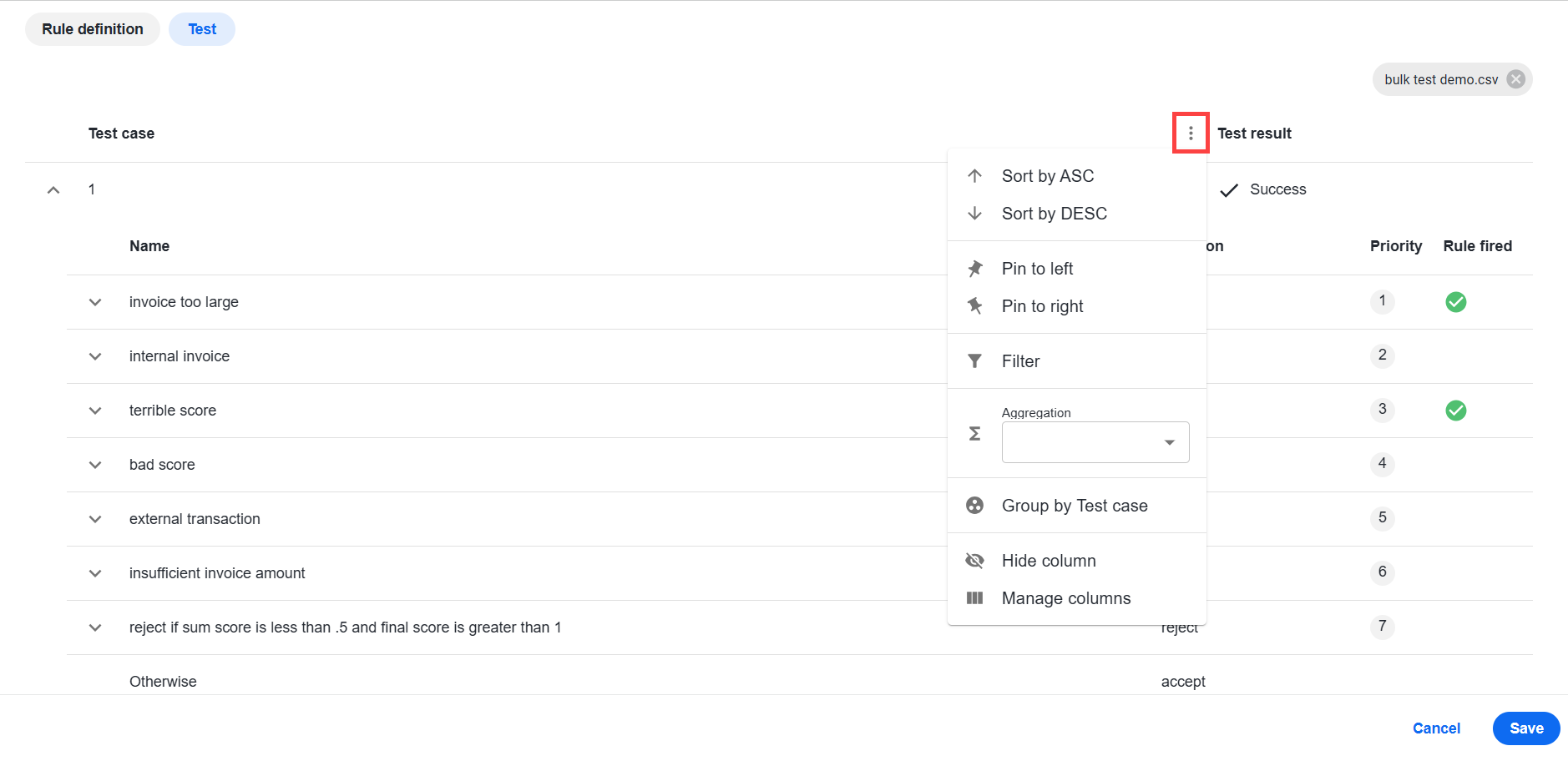This screenshot has height=761, width=1568.
Task: Click the Sort by DESC down-arrow icon
Action: point(974,214)
